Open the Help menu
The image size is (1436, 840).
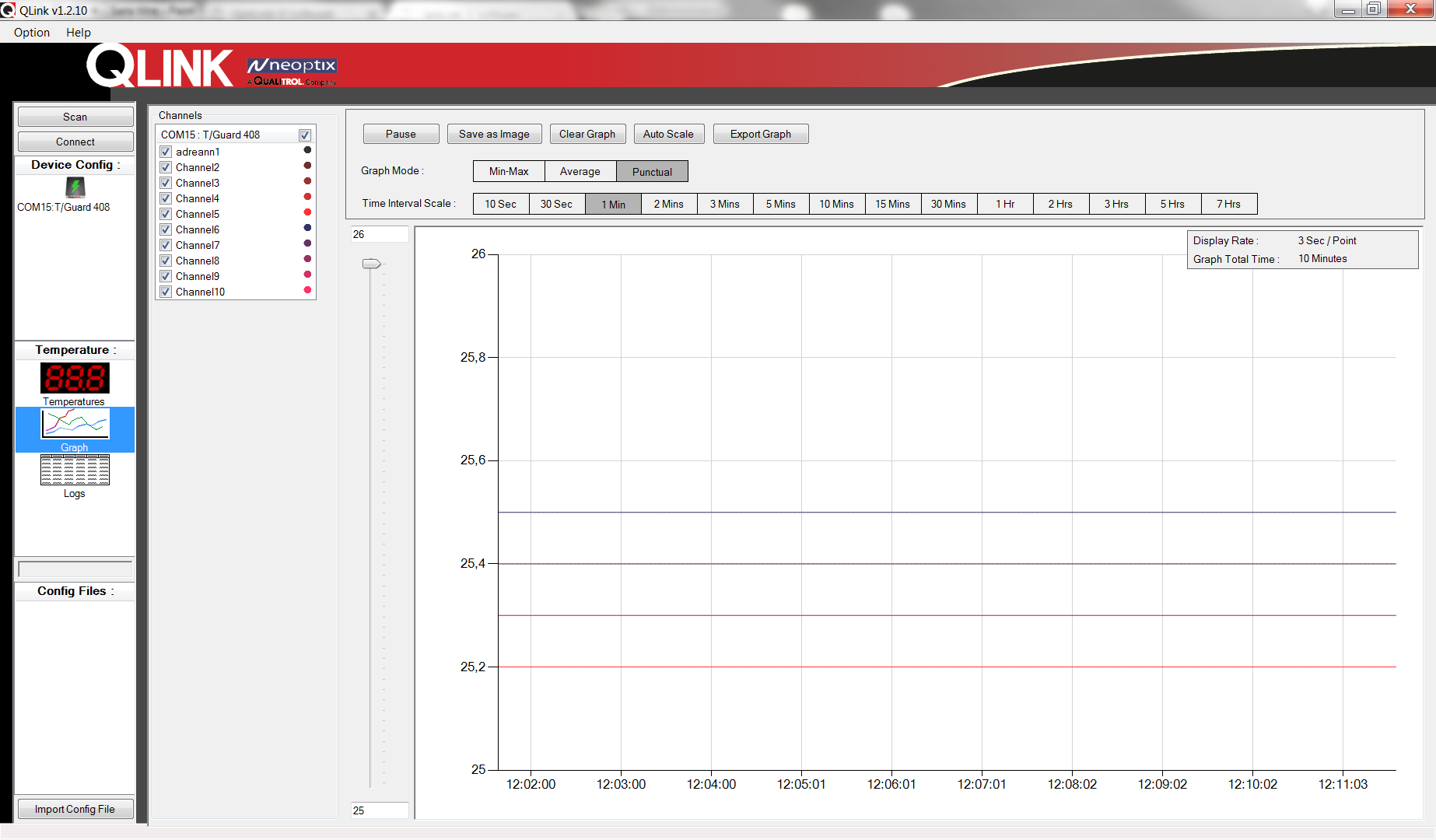[x=79, y=33]
